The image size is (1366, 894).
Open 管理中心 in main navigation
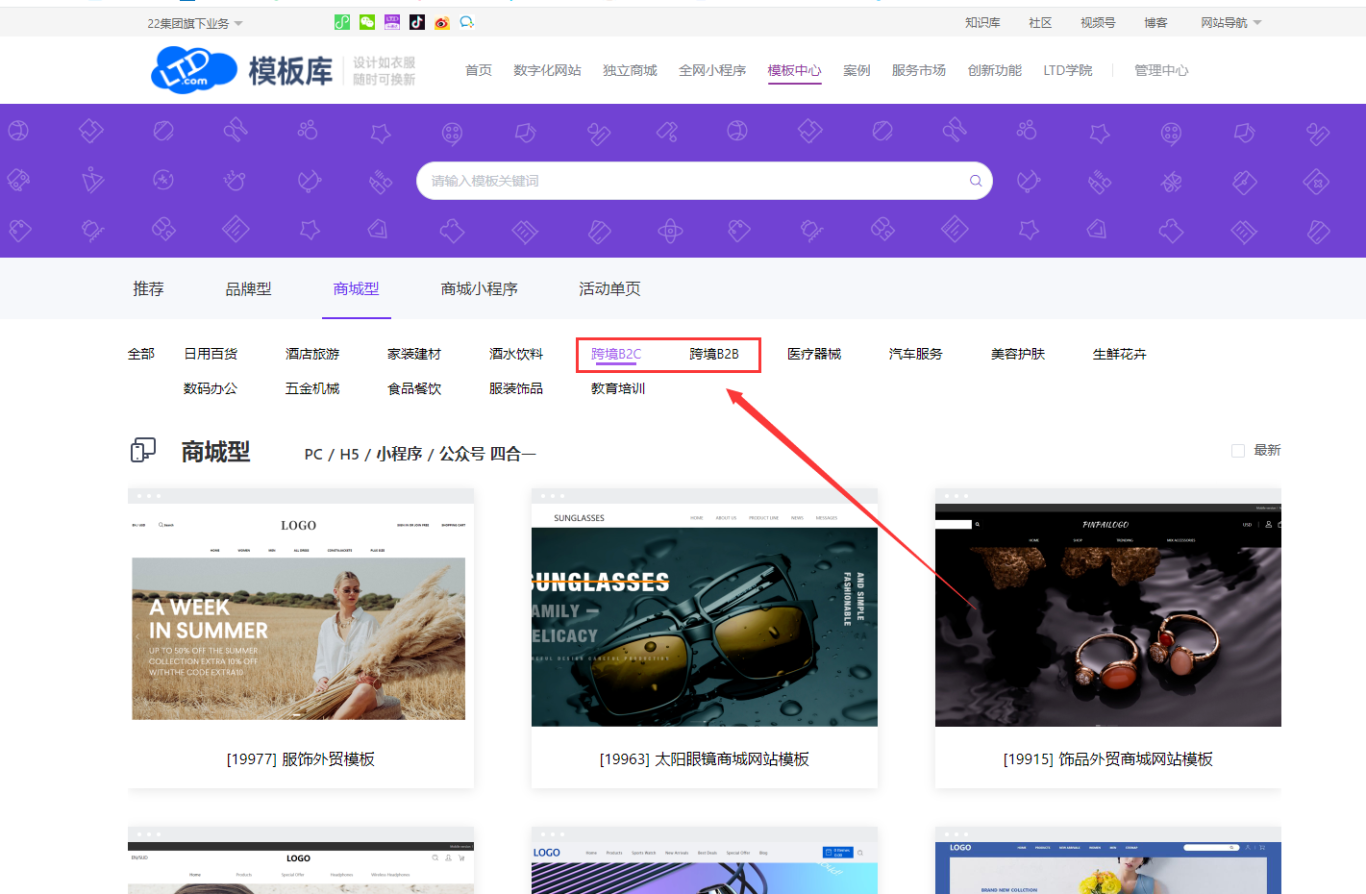tap(1162, 70)
